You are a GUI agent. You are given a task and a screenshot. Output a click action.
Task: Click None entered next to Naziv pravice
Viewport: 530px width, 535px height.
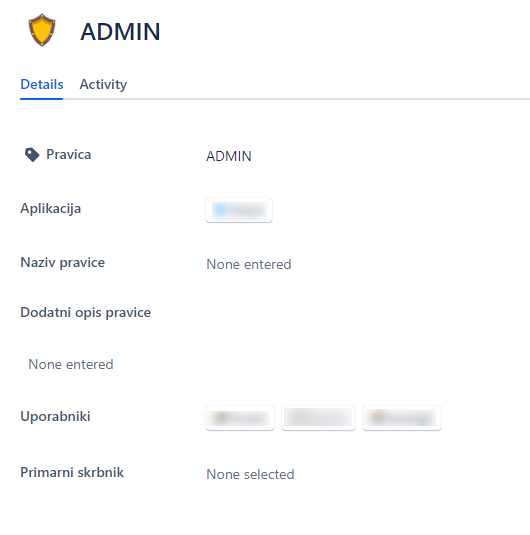click(249, 264)
